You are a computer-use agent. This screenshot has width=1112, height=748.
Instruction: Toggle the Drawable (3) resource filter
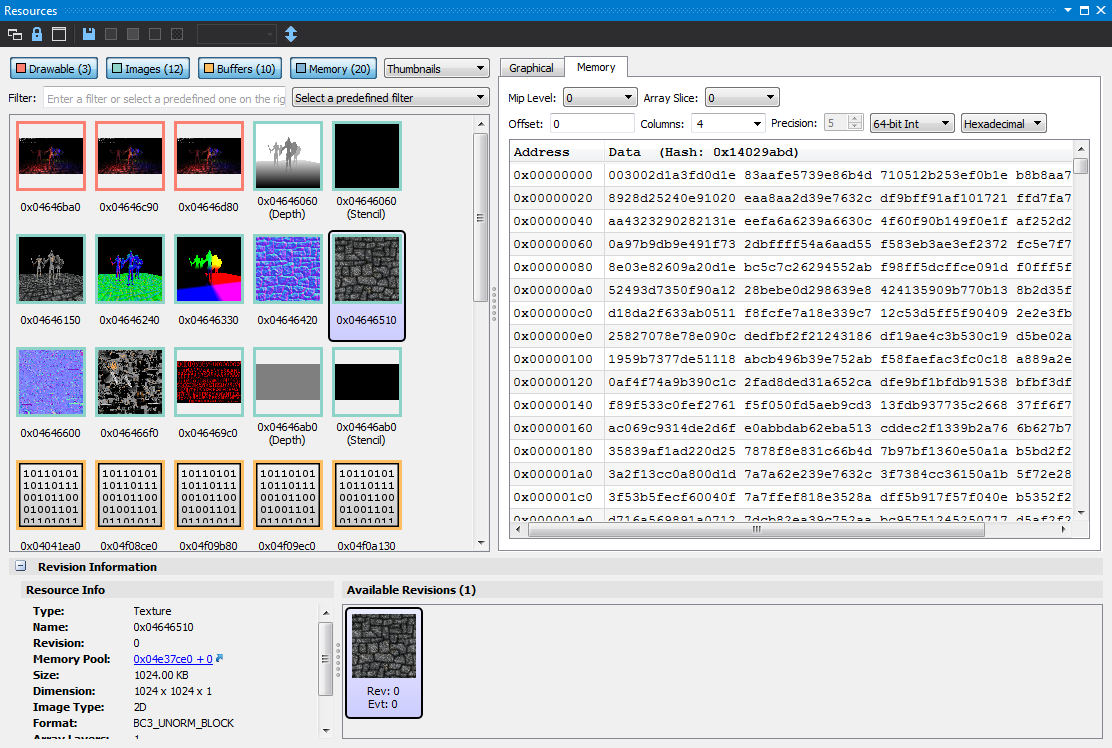[x=54, y=69]
